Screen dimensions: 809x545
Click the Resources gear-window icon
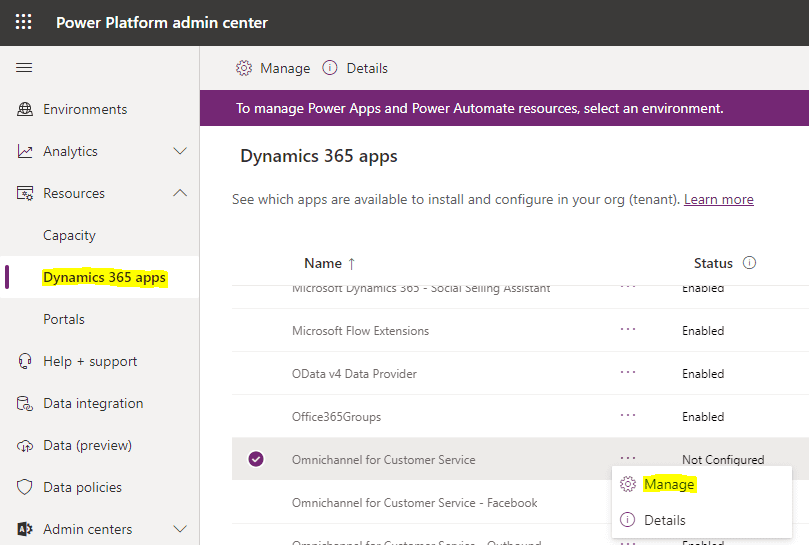(25, 193)
